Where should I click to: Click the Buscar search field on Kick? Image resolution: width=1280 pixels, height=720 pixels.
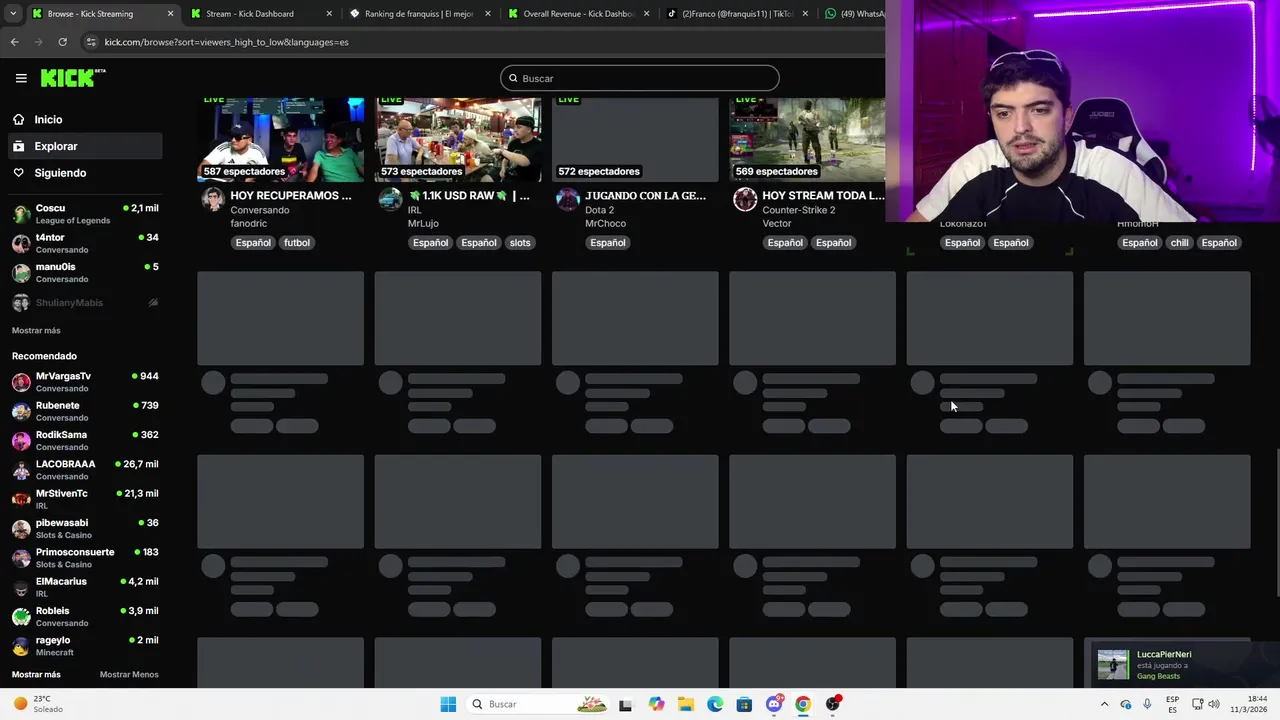(639, 78)
